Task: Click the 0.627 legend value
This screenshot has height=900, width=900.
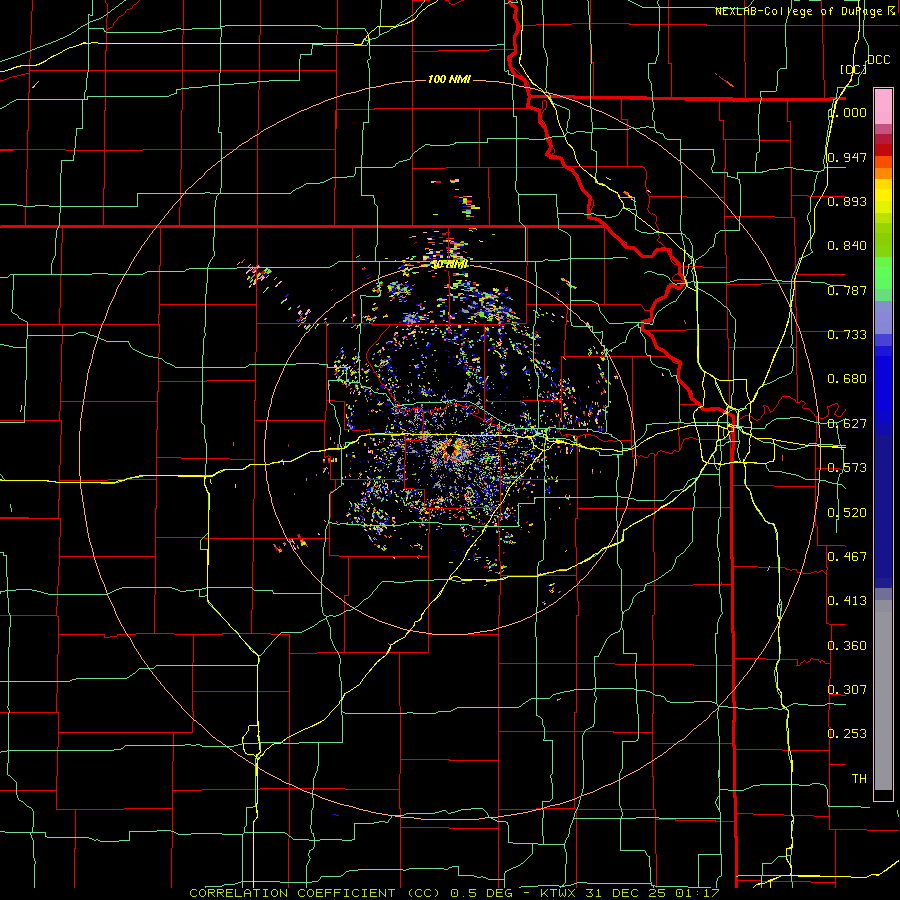Action: coord(847,424)
